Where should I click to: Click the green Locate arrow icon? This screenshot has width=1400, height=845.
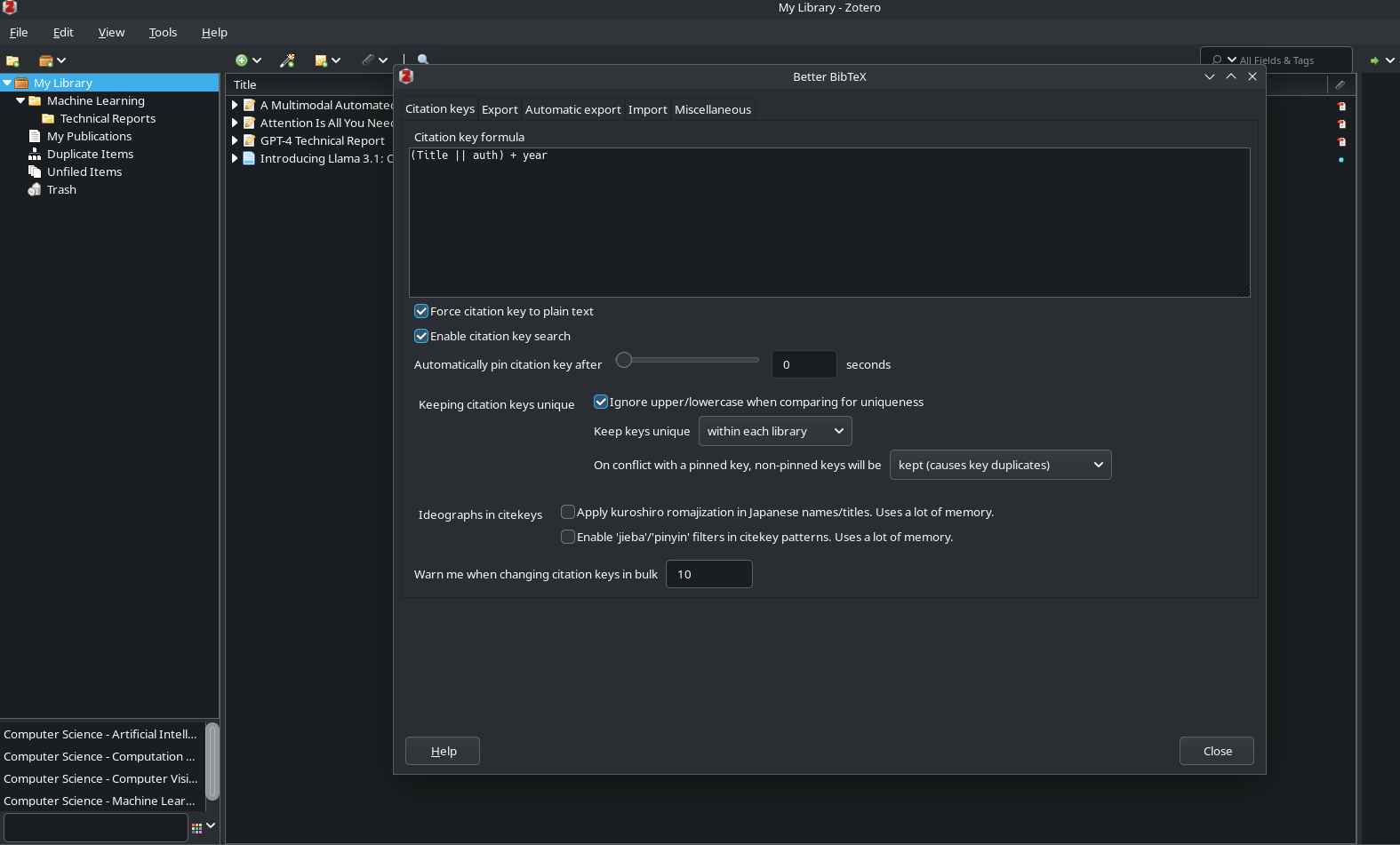pyautogui.click(x=1374, y=60)
